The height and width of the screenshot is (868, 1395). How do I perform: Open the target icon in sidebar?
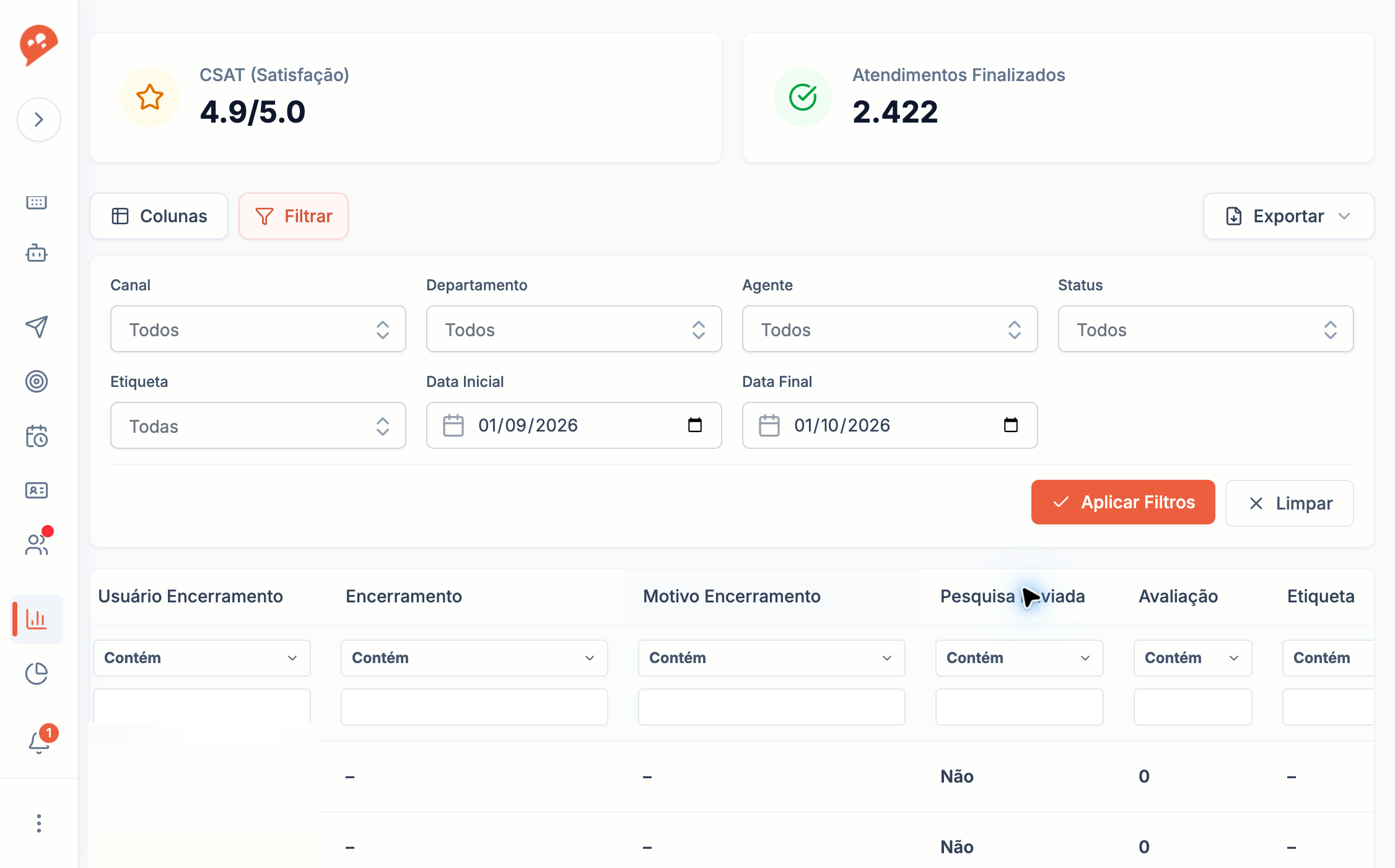click(37, 381)
